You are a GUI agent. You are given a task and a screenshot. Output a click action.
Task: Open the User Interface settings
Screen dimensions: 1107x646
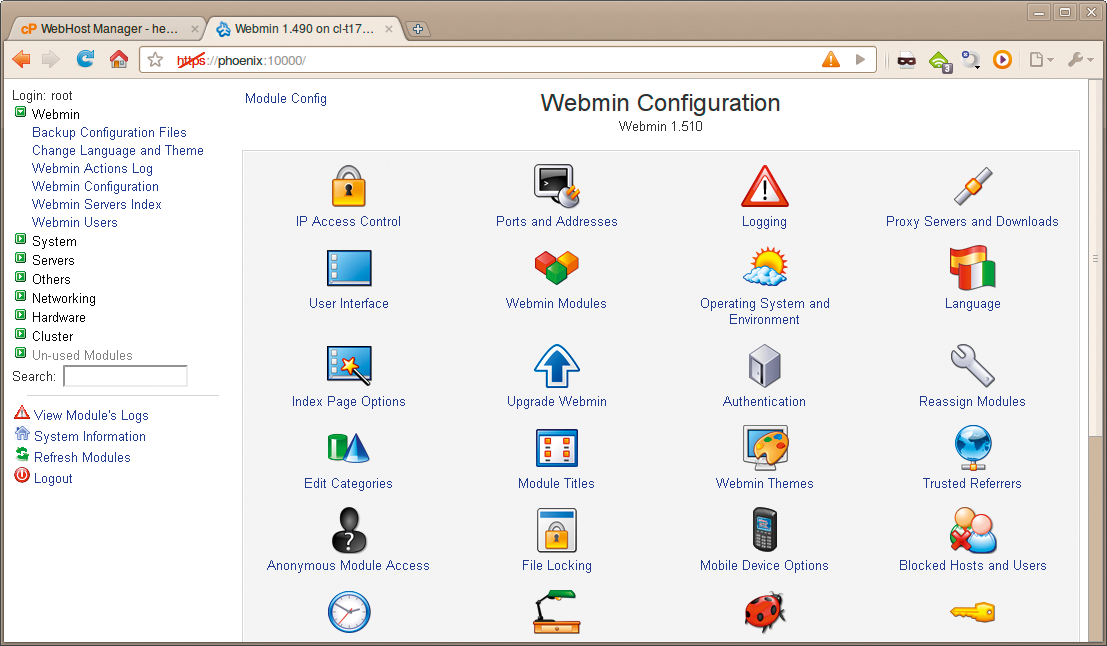[x=348, y=277]
